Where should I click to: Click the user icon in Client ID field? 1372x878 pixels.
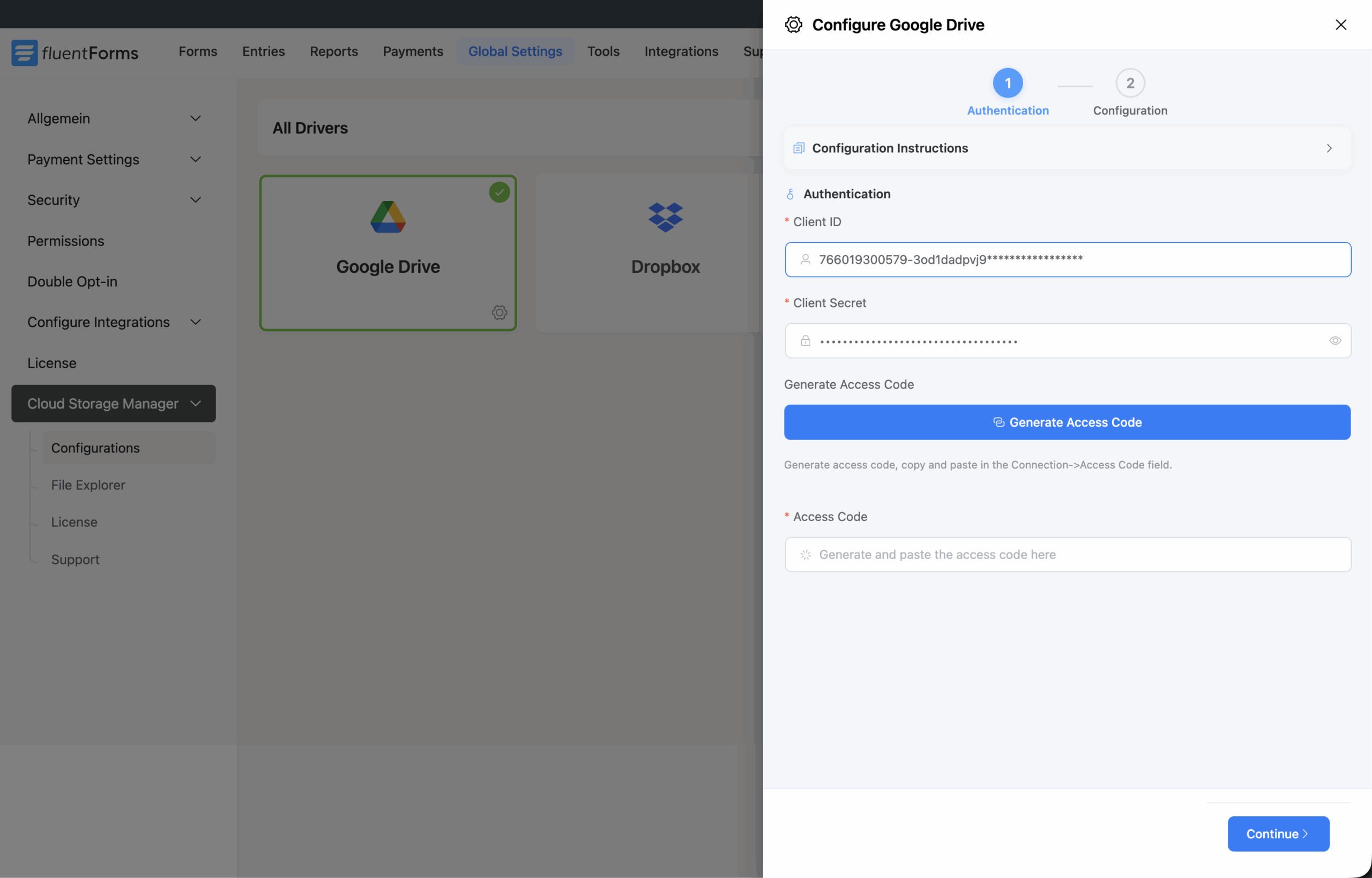[x=805, y=259]
